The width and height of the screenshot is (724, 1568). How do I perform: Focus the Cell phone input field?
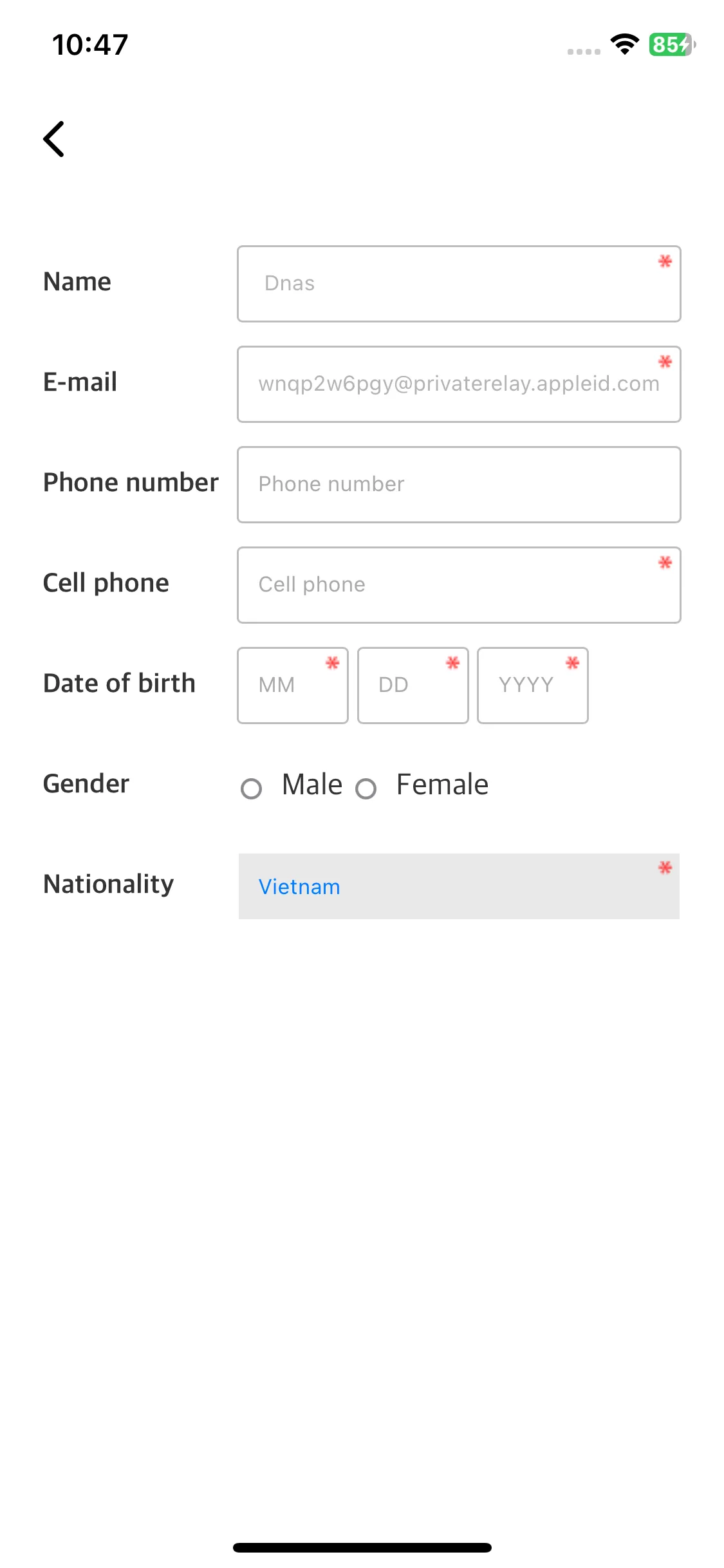pyautogui.click(x=459, y=585)
